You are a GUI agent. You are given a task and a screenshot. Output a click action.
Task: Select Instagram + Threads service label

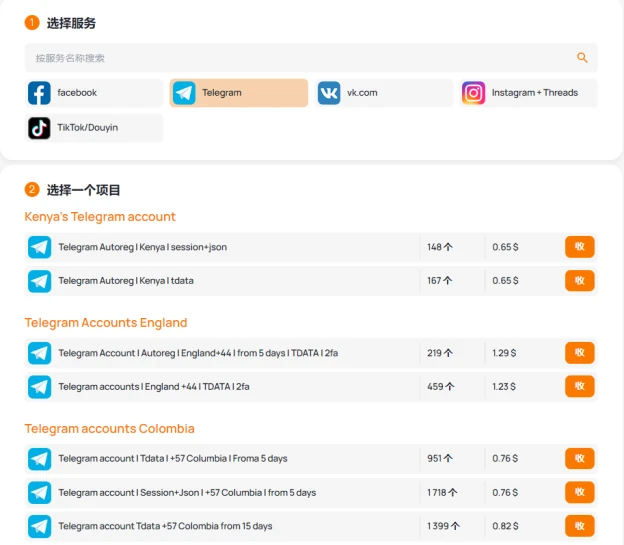point(535,93)
